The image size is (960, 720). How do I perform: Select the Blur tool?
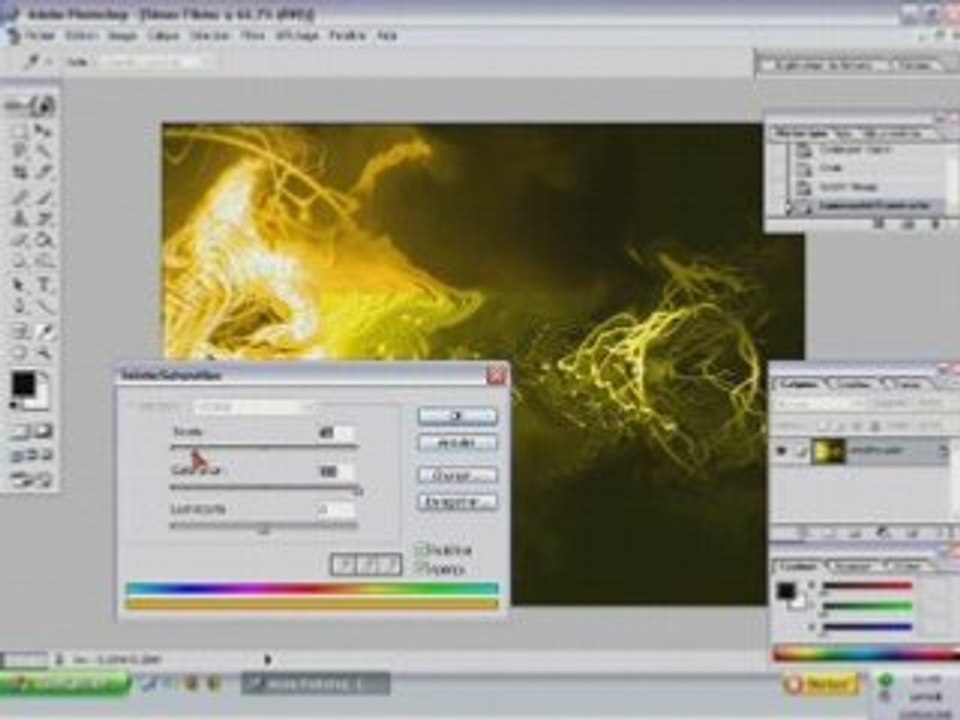click(19, 261)
